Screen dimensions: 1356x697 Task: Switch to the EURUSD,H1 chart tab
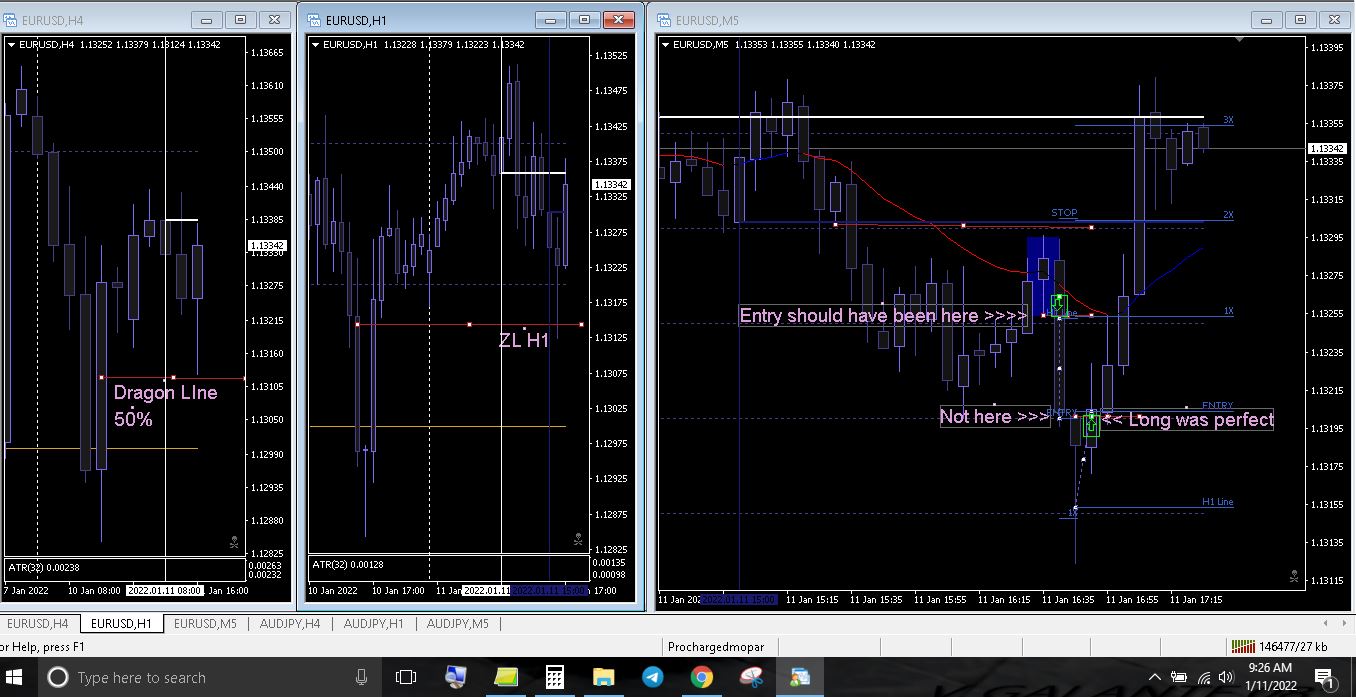[121, 623]
